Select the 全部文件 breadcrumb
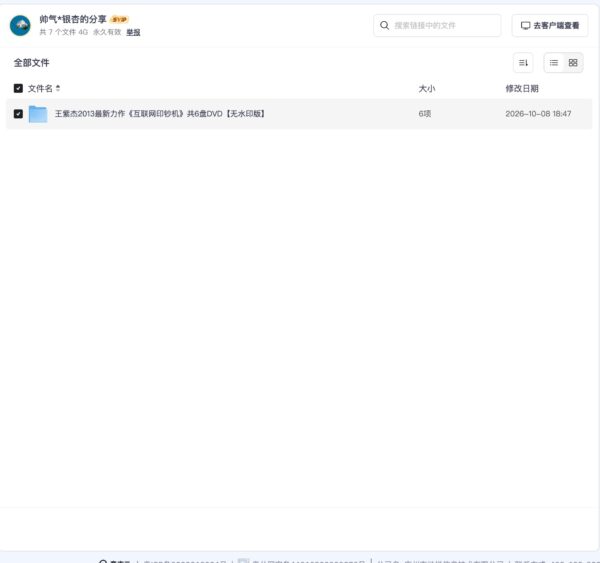 31,63
